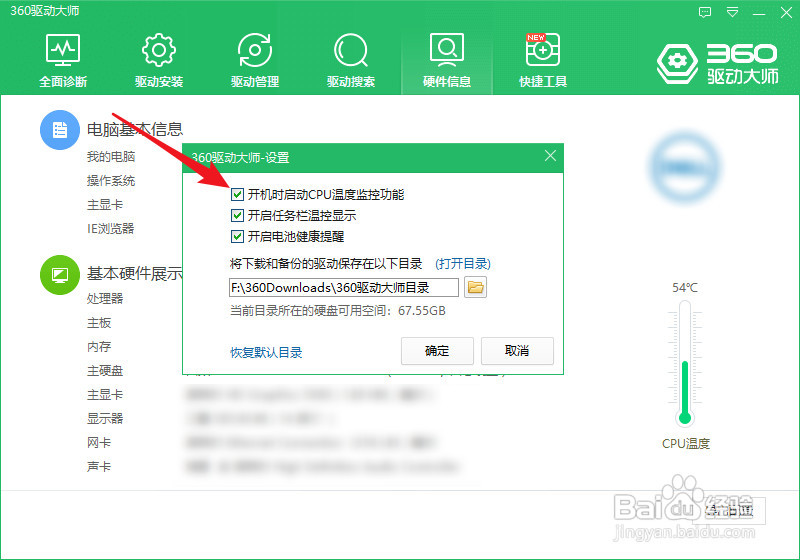Click the CPU温度 label
Viewport: 800px width, 560px height.
pyautogui.click(x=686, y=444)
